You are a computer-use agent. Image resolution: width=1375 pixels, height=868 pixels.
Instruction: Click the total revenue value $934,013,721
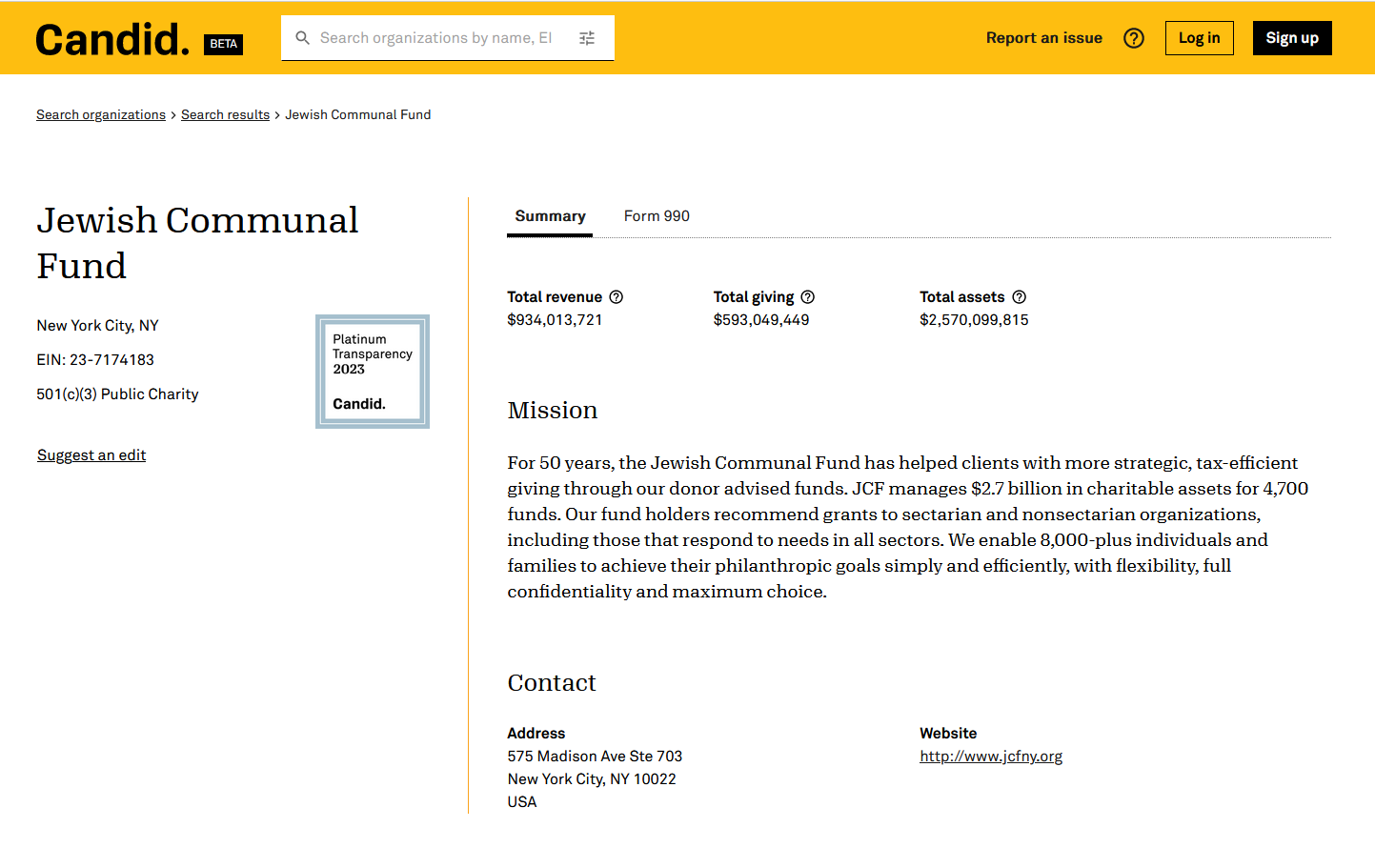[x=555, y=320]
